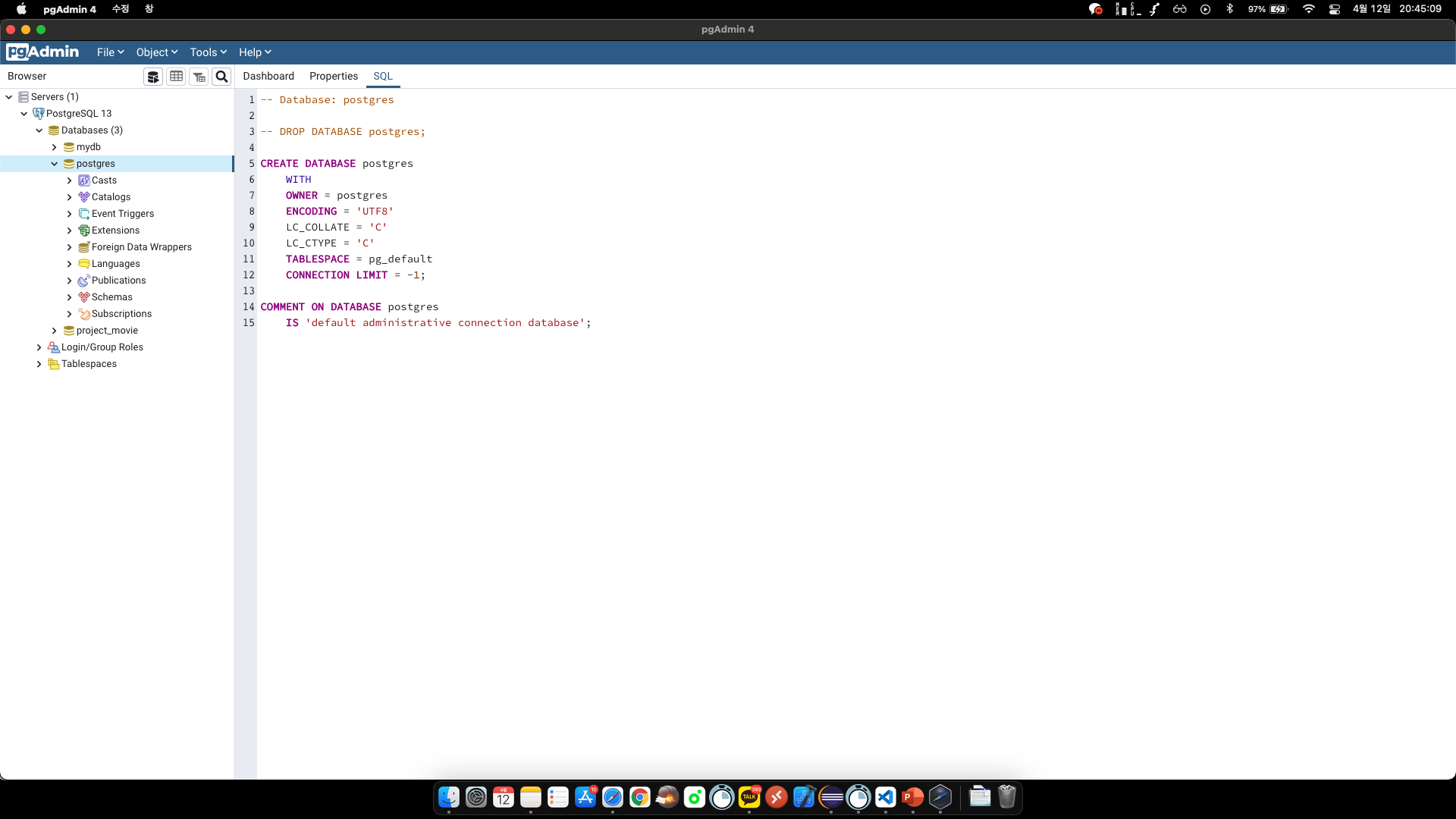1456x819 pixels.
Task: Open Visual Studio Code from the dock
Action: (886, 797)
